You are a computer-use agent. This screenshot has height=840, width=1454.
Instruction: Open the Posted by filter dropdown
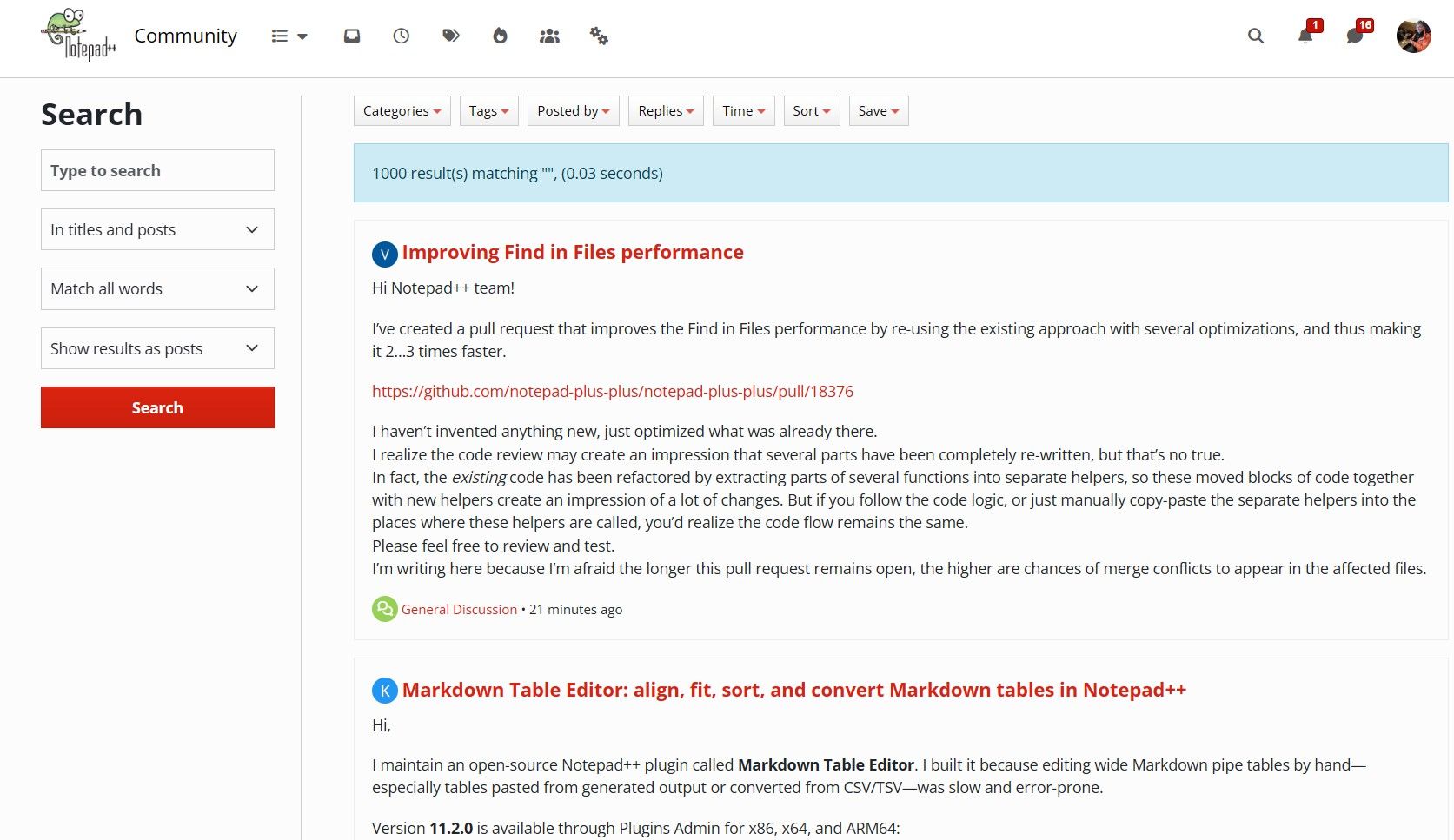point(574,111)
